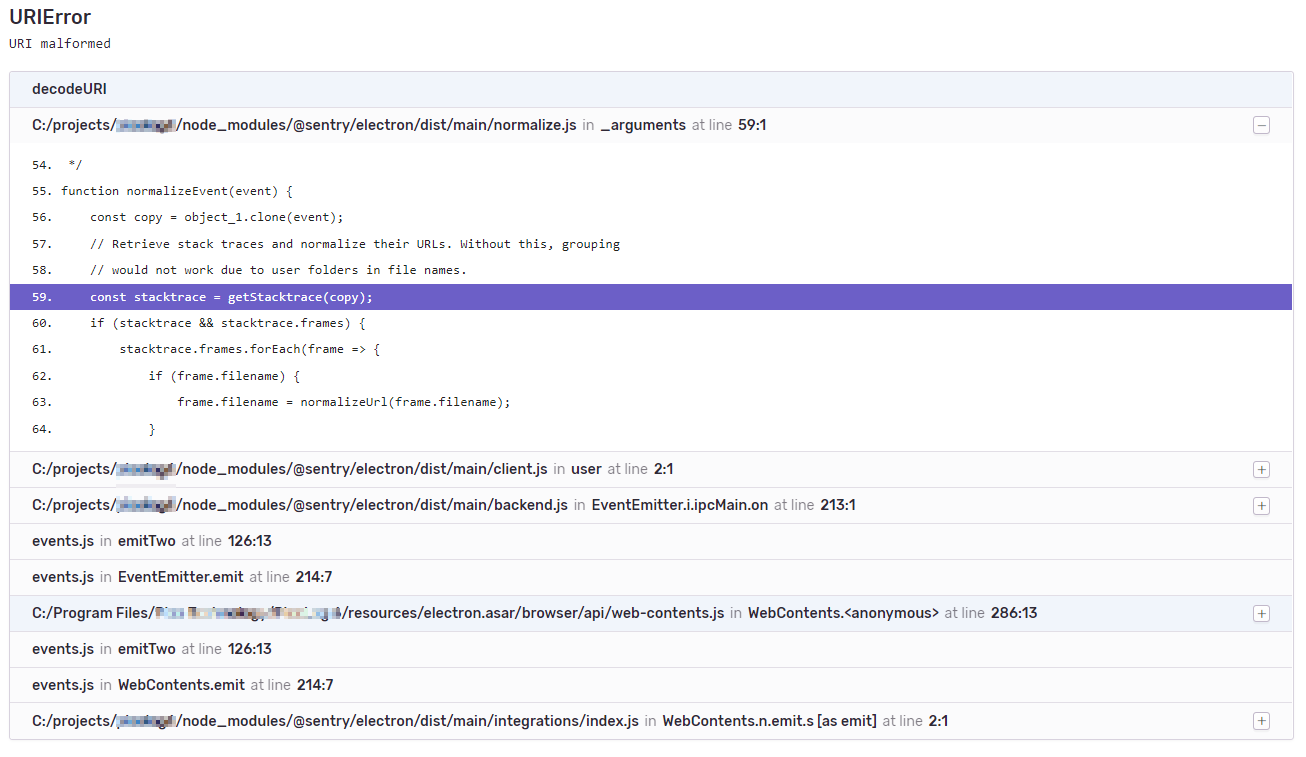The image size is (1306, 757).
Task: Click line 63 of the source code
Action: click(344, 401)
